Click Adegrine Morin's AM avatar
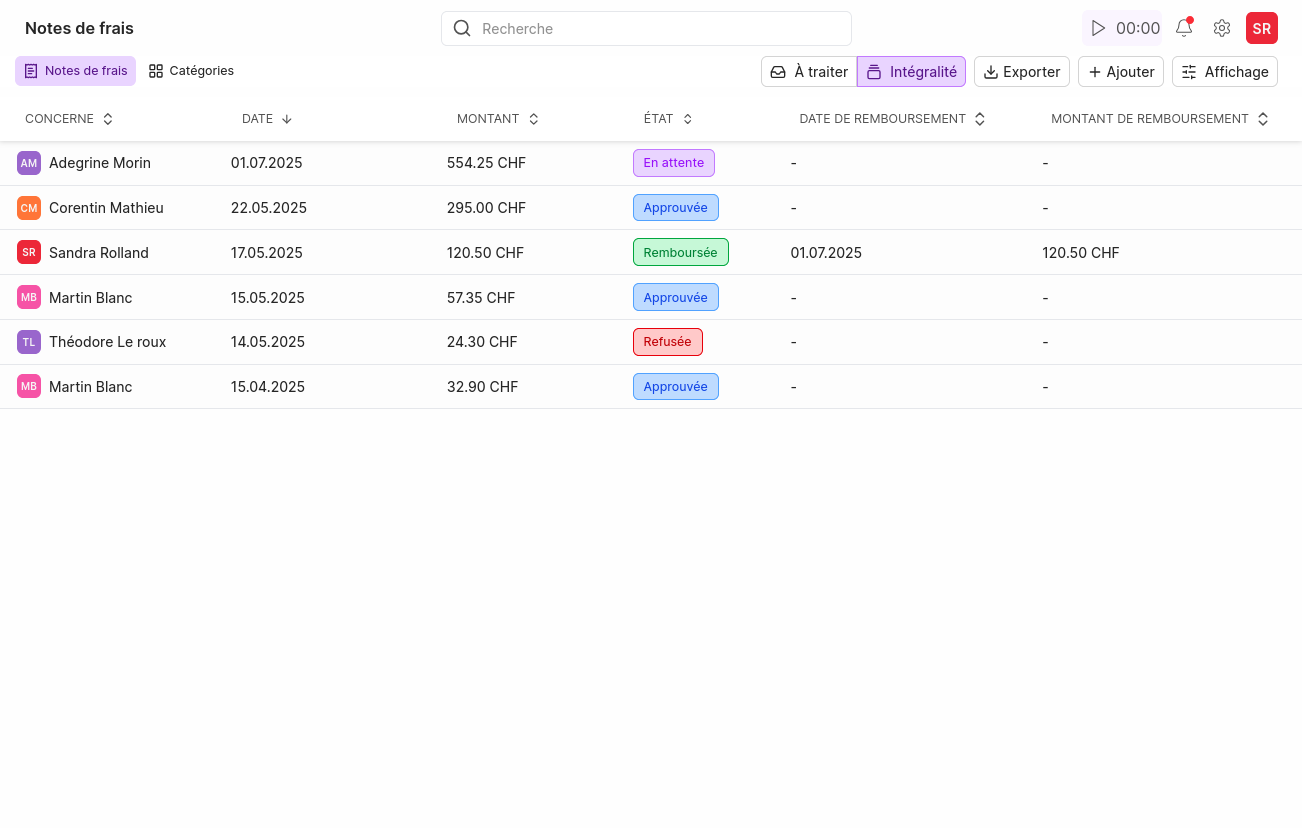Viewport: 1302px width, 828px height. [29, 163]
